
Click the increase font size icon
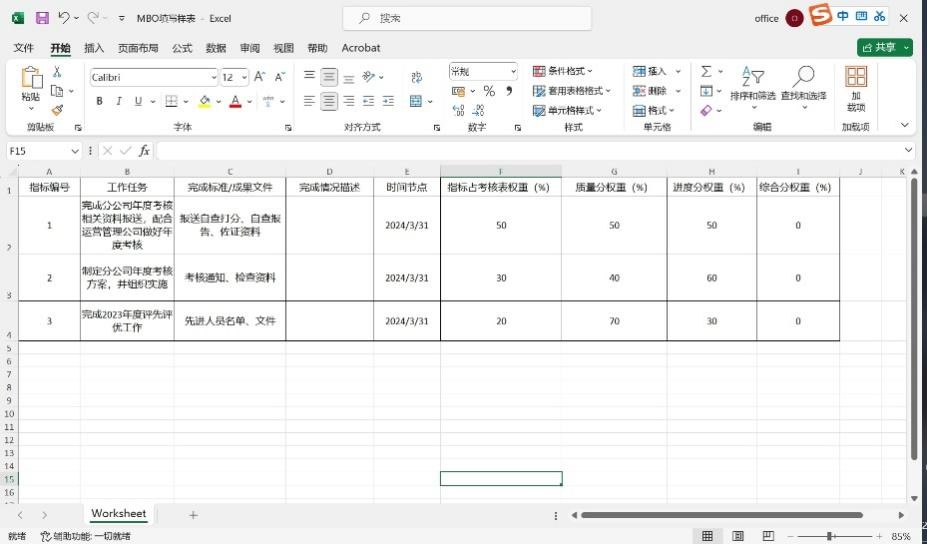(259, 77)
